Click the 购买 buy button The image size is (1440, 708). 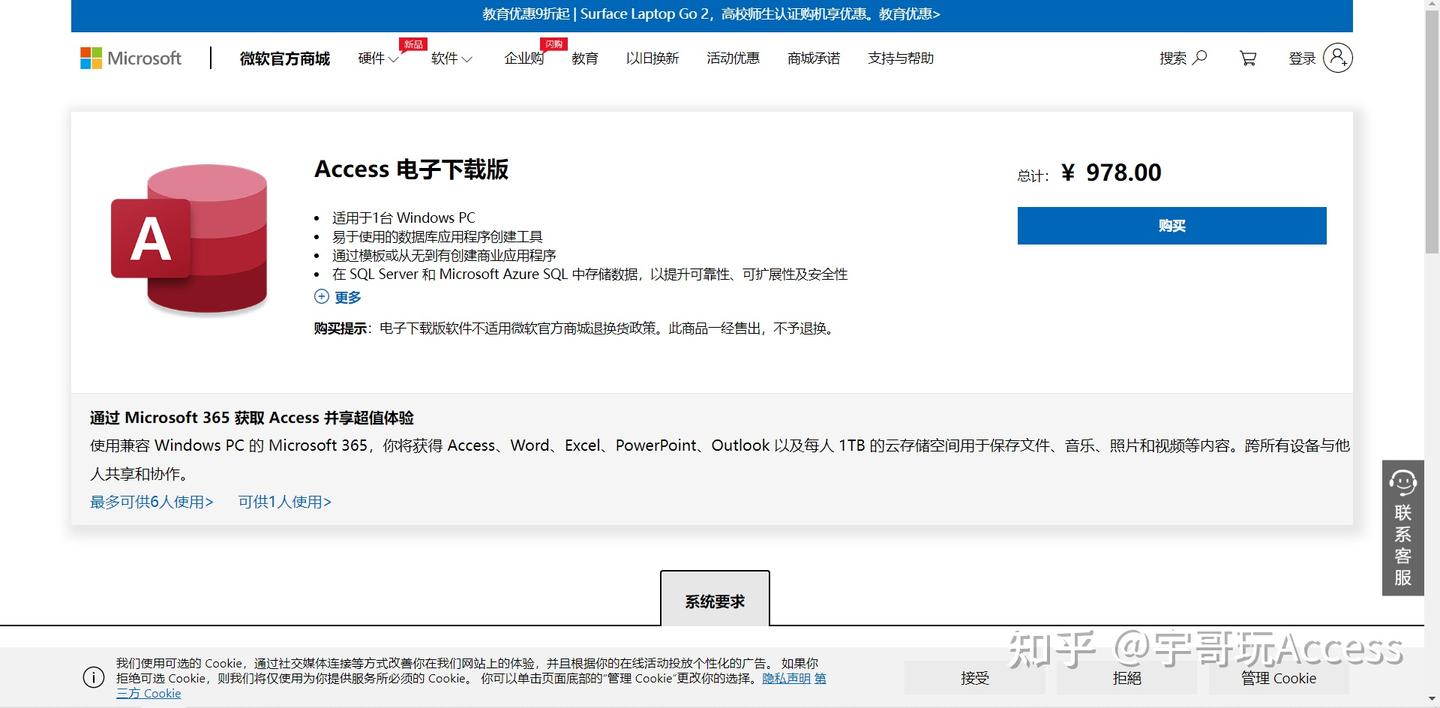[1172, 226]
